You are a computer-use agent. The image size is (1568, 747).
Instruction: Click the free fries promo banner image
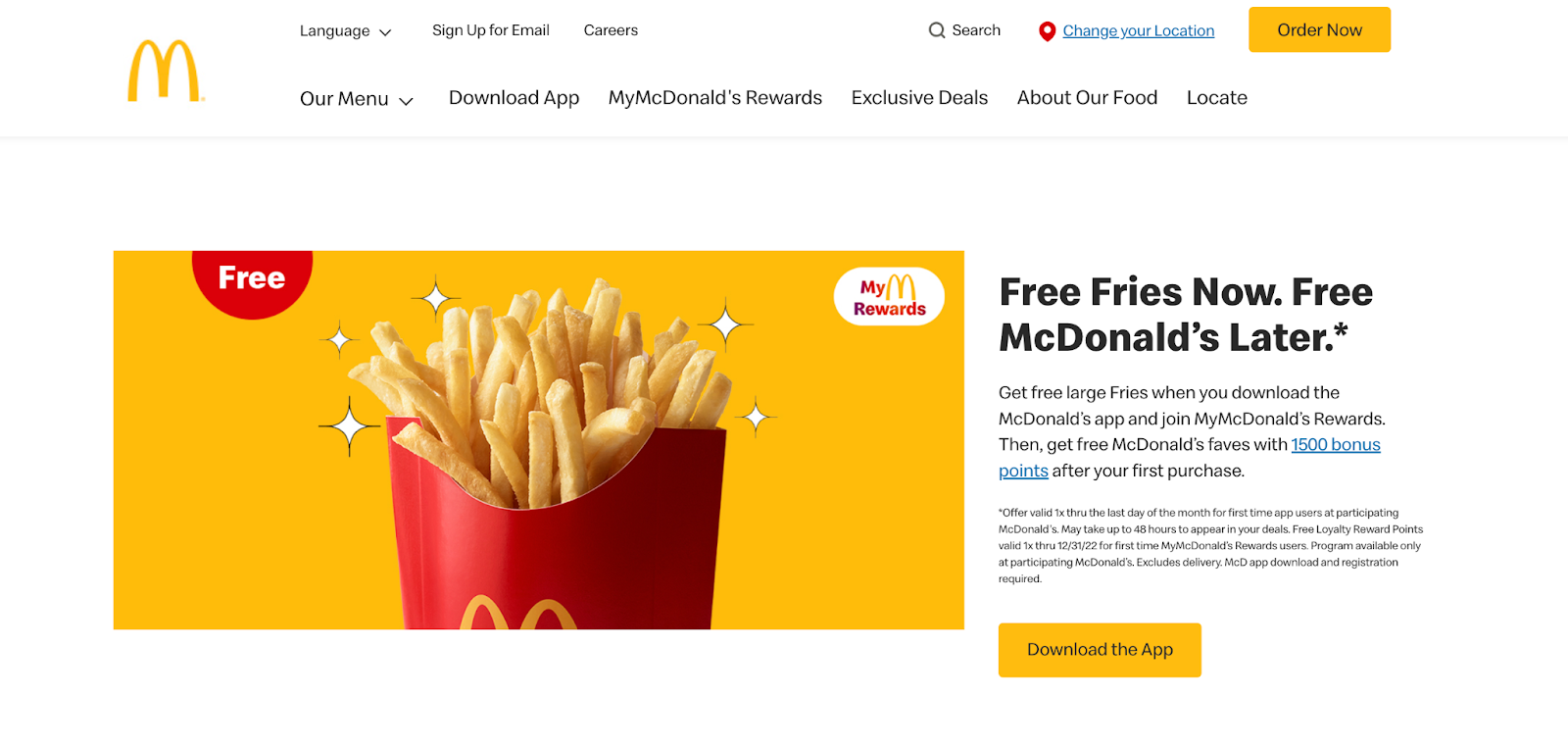(539, 440)
